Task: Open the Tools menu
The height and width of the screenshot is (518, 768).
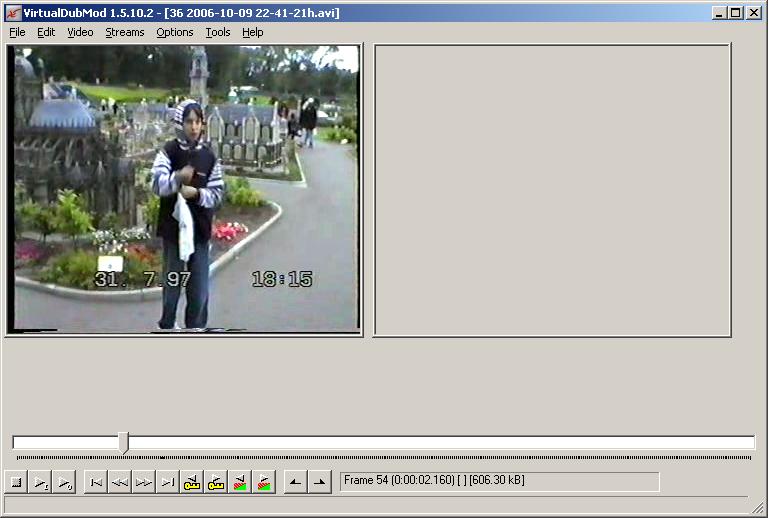Action: click(218, 32)
